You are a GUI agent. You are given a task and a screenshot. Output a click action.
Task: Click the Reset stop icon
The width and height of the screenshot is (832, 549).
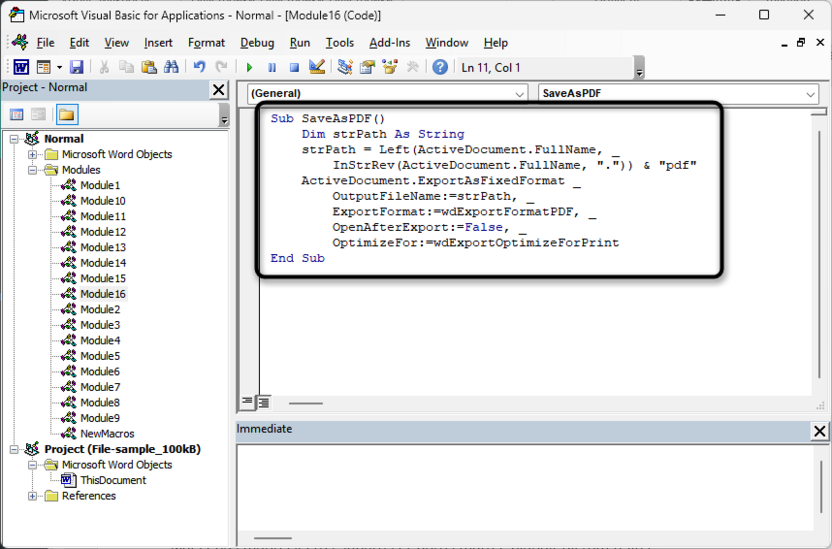click(x=294, y=67)
